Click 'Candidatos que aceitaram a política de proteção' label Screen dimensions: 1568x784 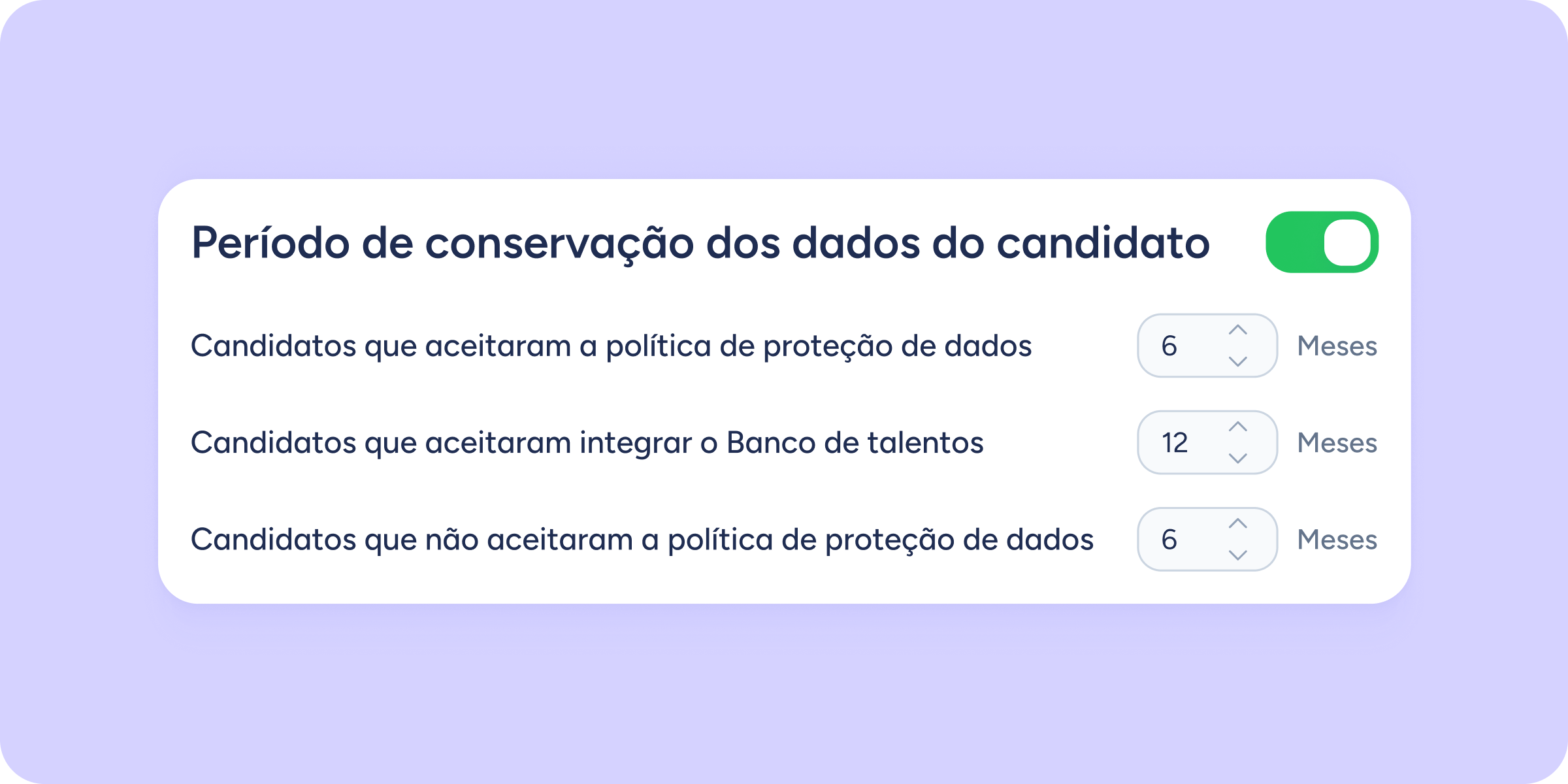611,346
